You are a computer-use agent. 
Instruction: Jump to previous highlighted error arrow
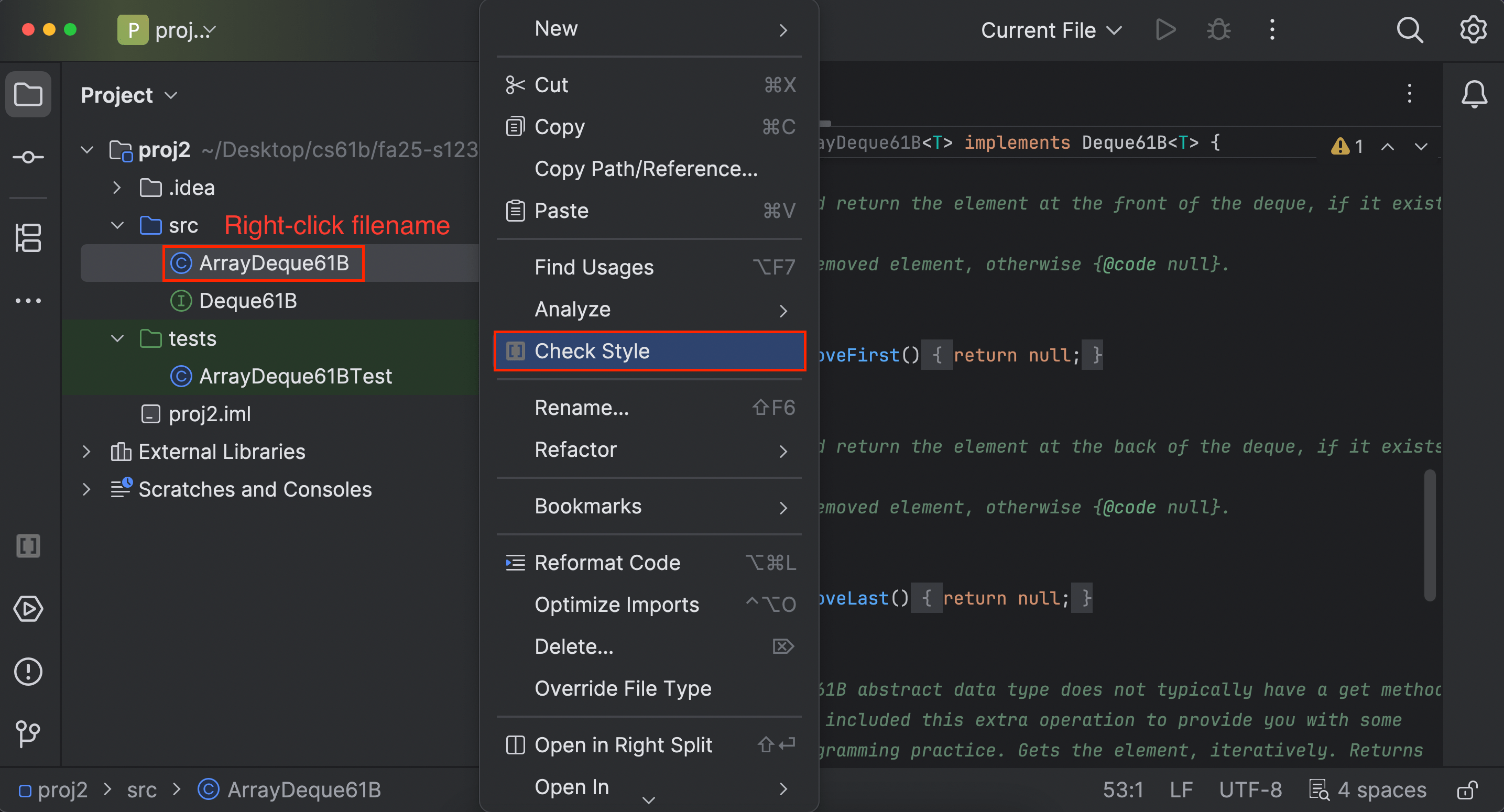coord(1388,147)
